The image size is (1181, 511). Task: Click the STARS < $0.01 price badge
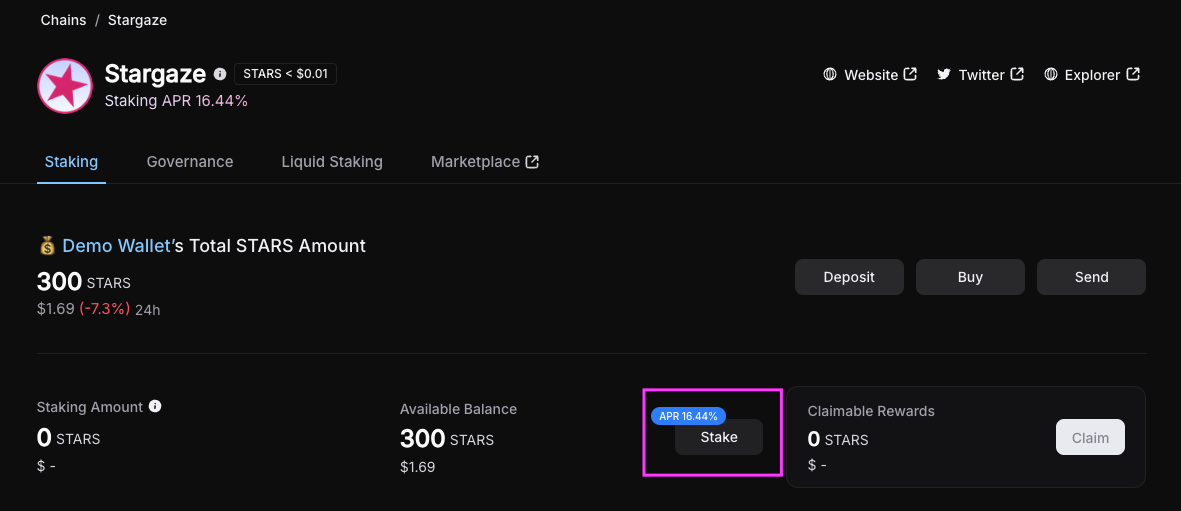[x=285, y=74]
